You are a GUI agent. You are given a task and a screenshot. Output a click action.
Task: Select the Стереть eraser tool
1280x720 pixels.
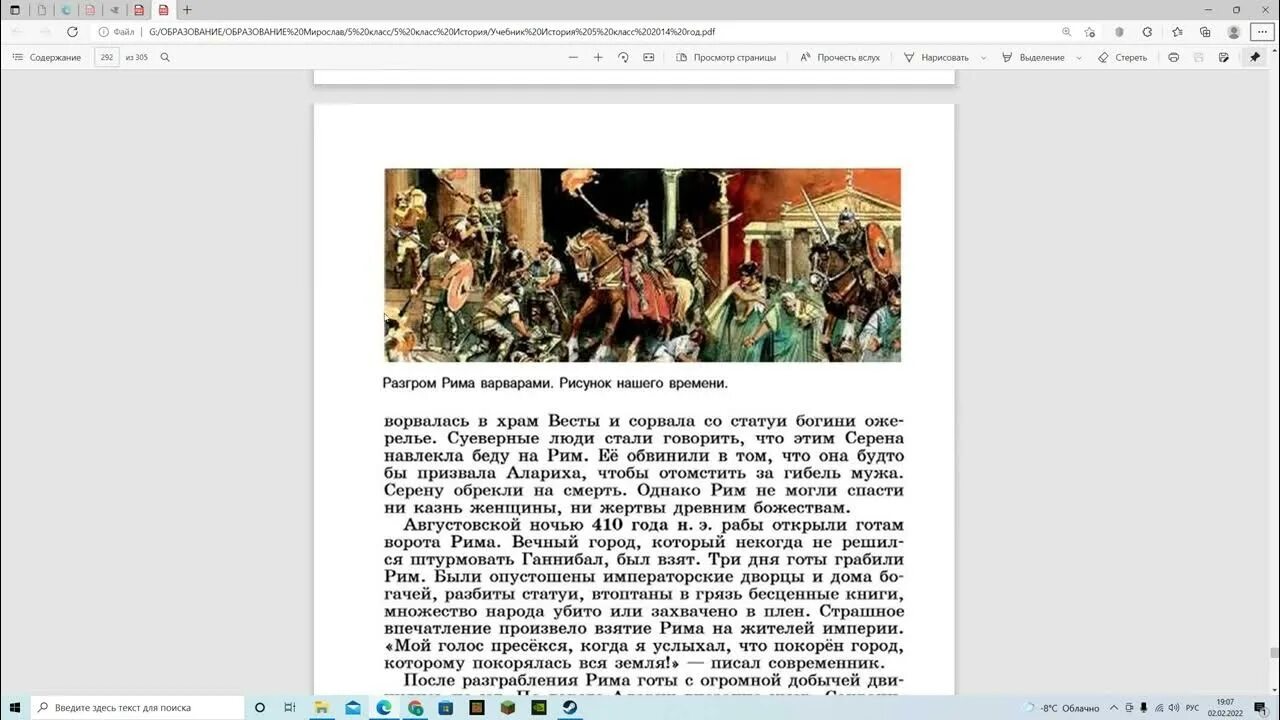[1122, 57]
